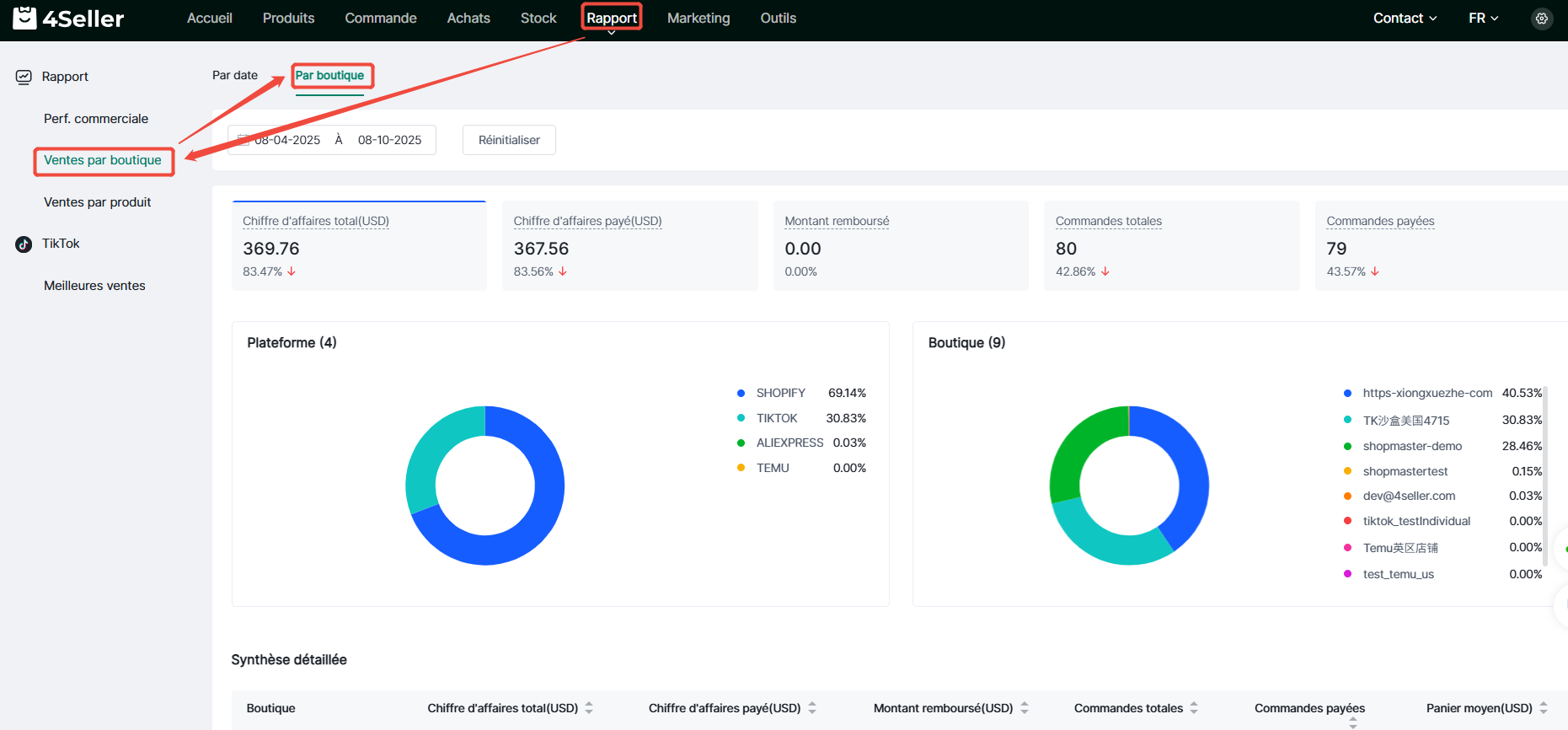Toggle SHOPIFY legend dot in platform chart
Screen dimensions: 1568x730
pos(741,394)
